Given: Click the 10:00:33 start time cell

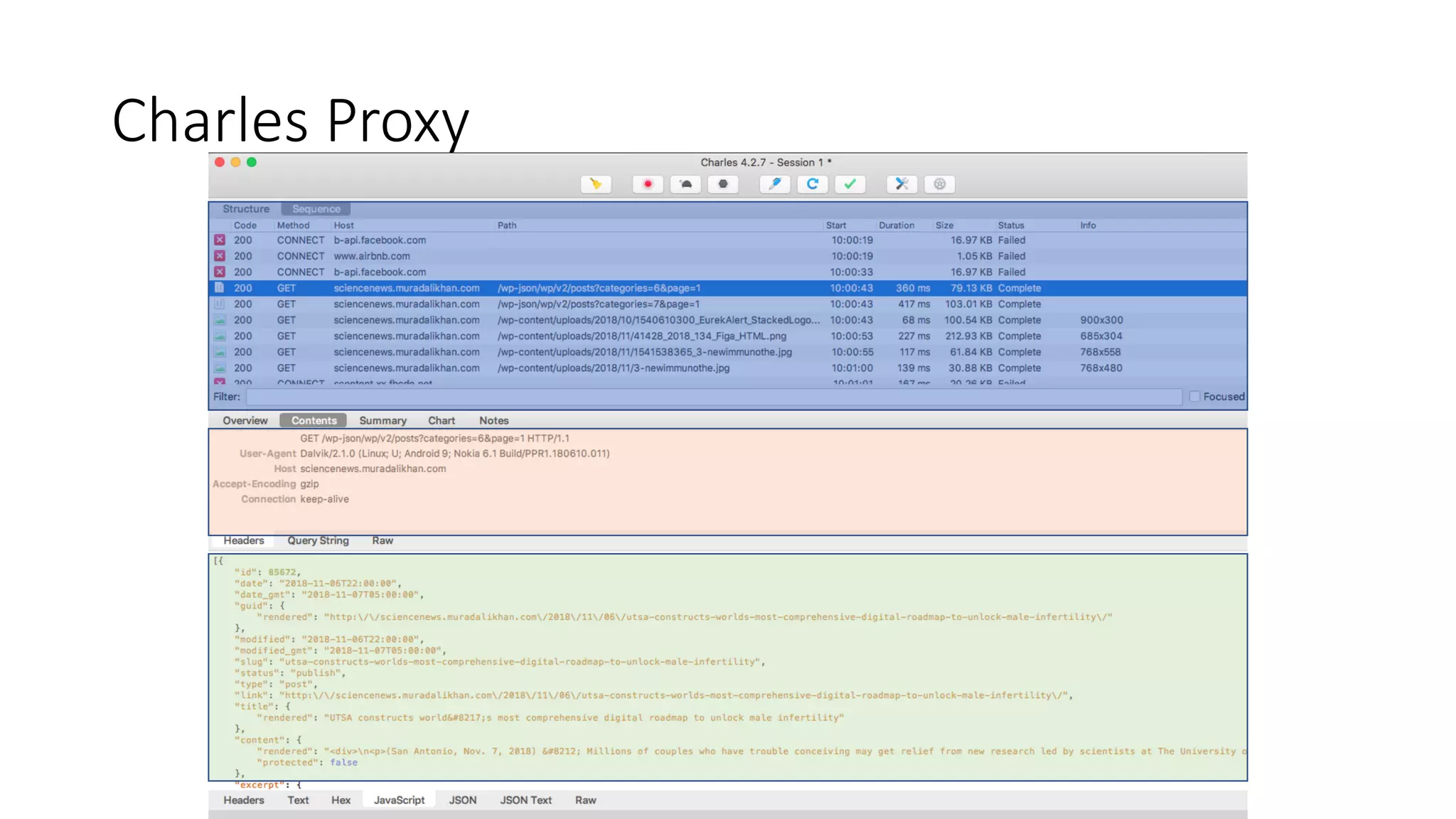Looking at the screenshot, I should [x=851, y=272].
